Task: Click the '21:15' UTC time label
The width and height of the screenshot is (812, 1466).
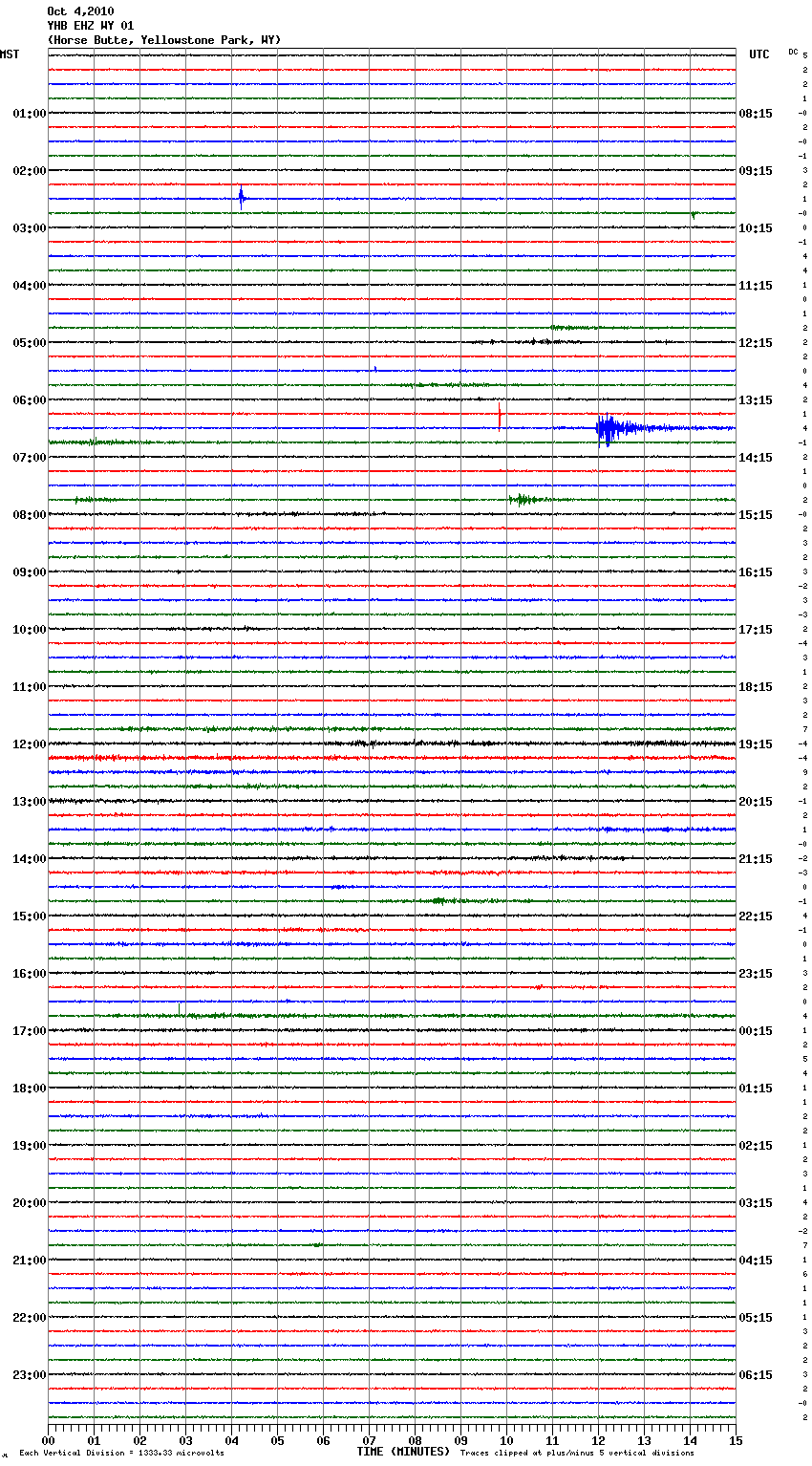Action: point(756,859)
